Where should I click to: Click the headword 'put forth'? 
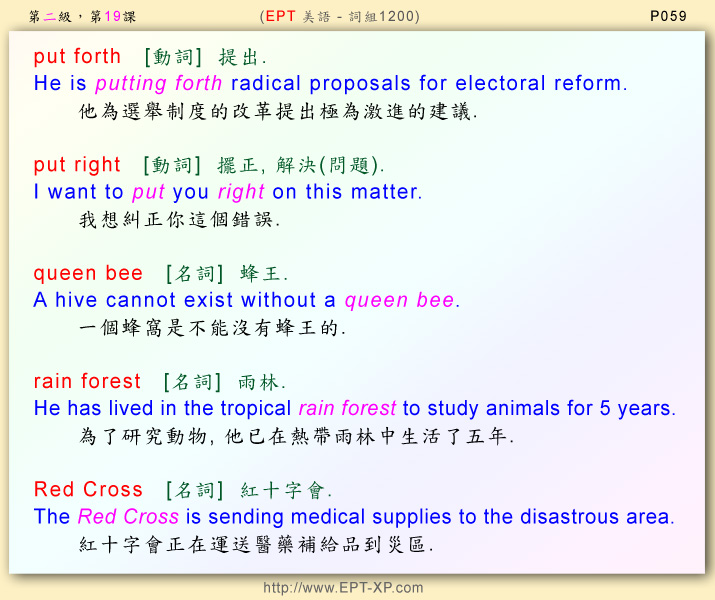click(x=77, y=57)
